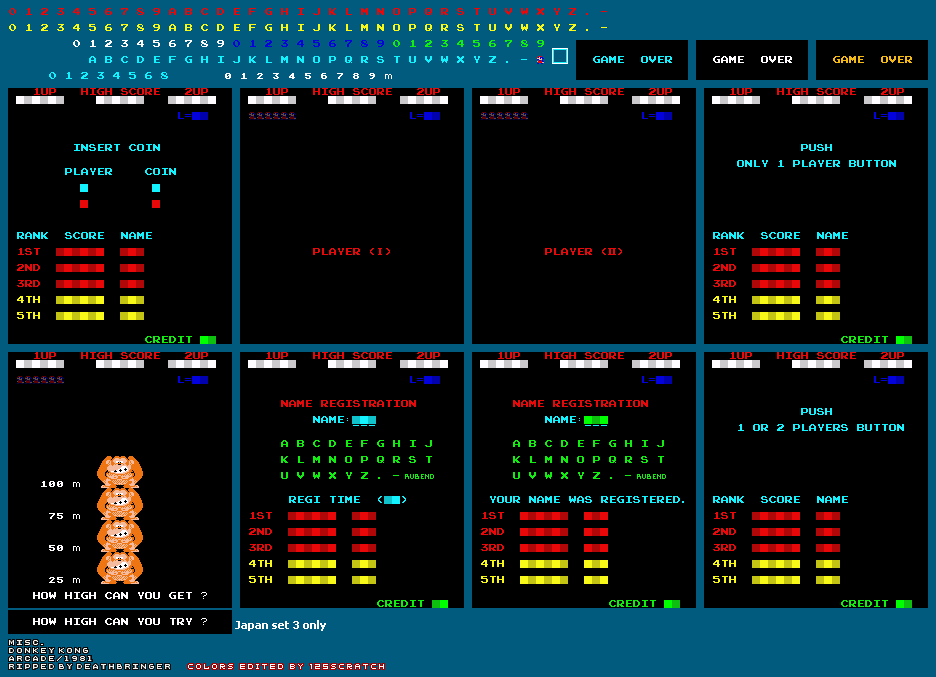Click letter A in REGI TIME panel alphabet
The image size is (936, 677).
point(284,444)
